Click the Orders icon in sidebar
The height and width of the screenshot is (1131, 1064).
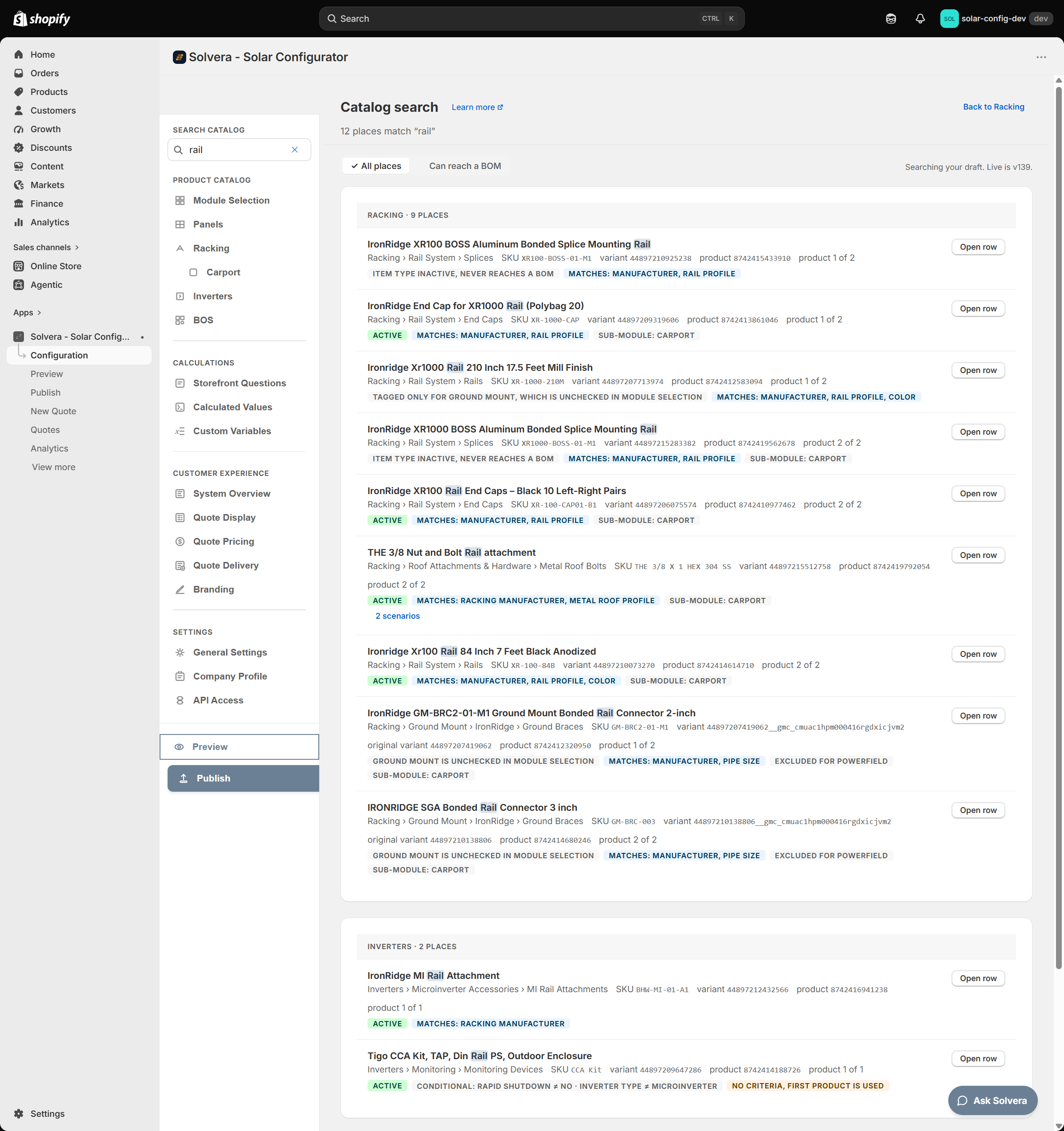coord(19,73)
